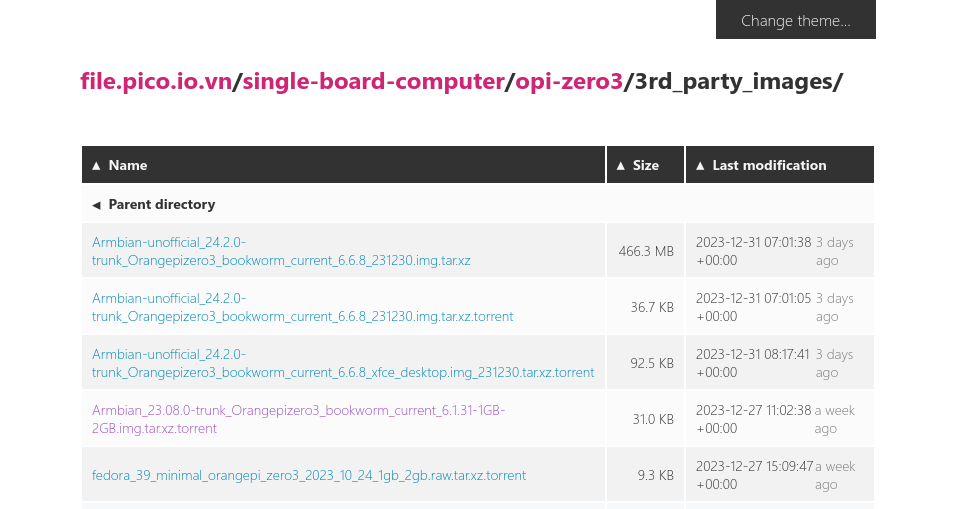Open the Change theme menu

click(x=795, y=21)
